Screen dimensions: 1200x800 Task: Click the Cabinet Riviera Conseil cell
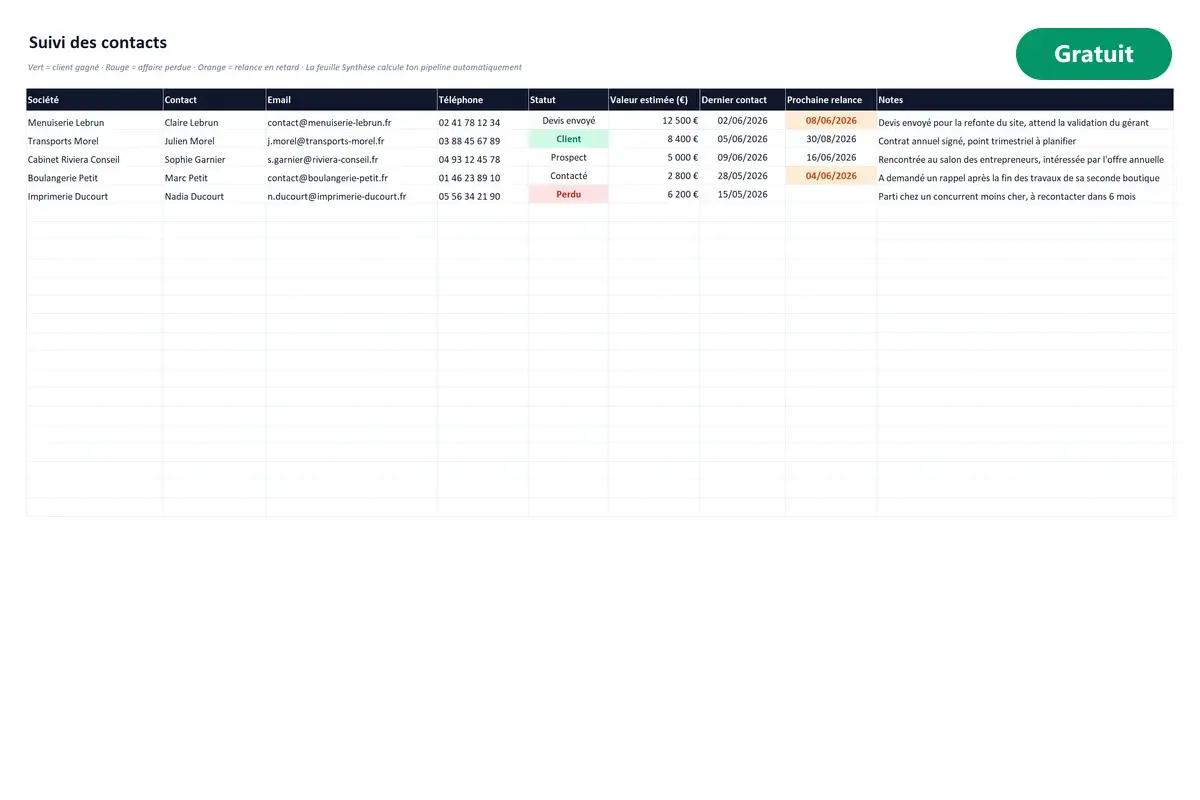tap(95, 158)
